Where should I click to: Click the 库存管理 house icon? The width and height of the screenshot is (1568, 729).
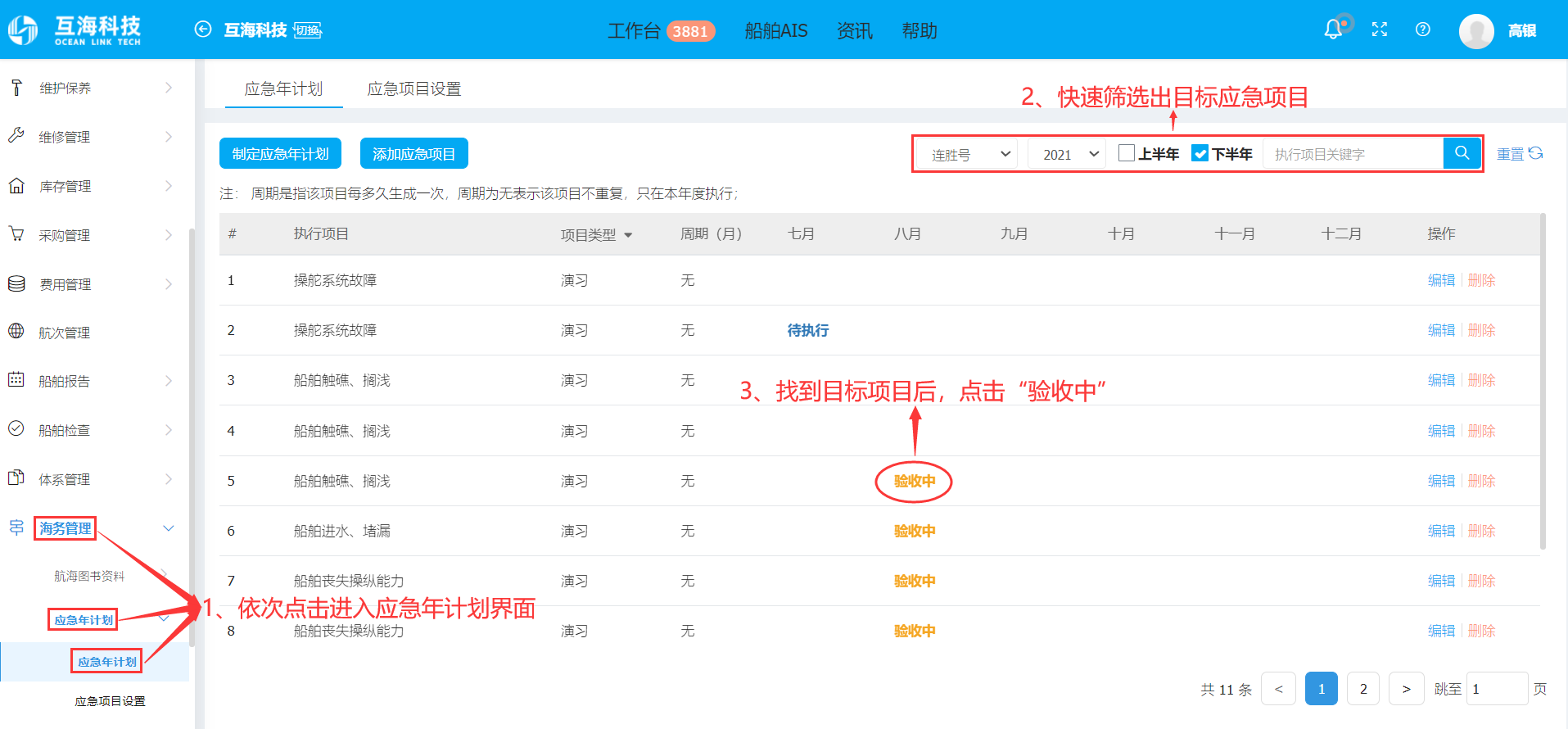[16, 185]
